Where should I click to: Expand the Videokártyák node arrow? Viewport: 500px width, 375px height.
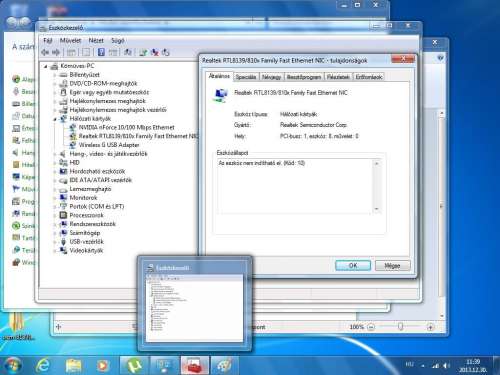pos(55,251)
